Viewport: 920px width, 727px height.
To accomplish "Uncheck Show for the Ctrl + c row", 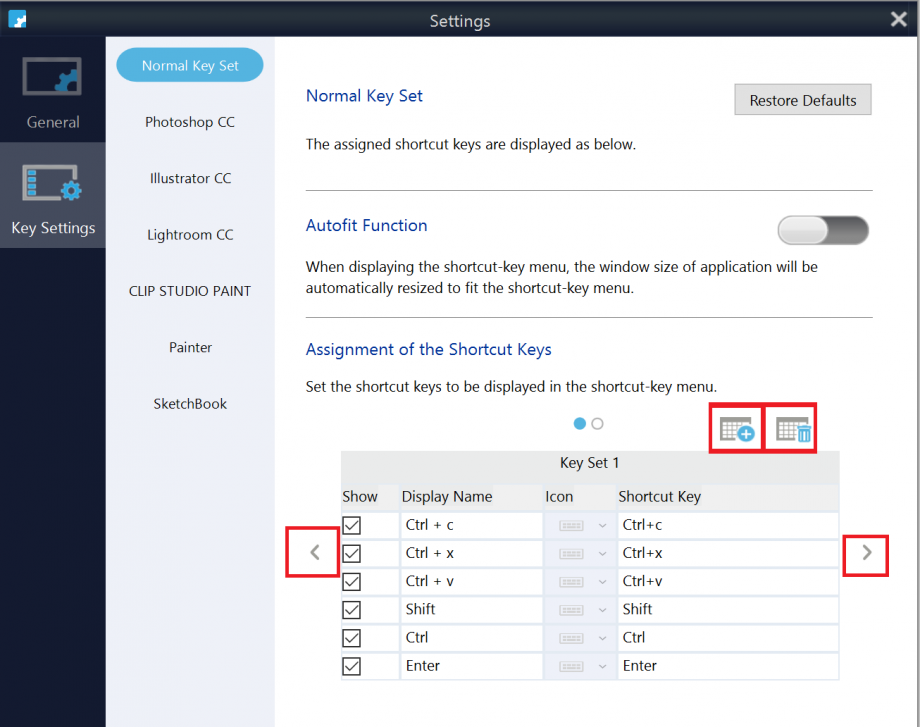I will click(351, 525).
